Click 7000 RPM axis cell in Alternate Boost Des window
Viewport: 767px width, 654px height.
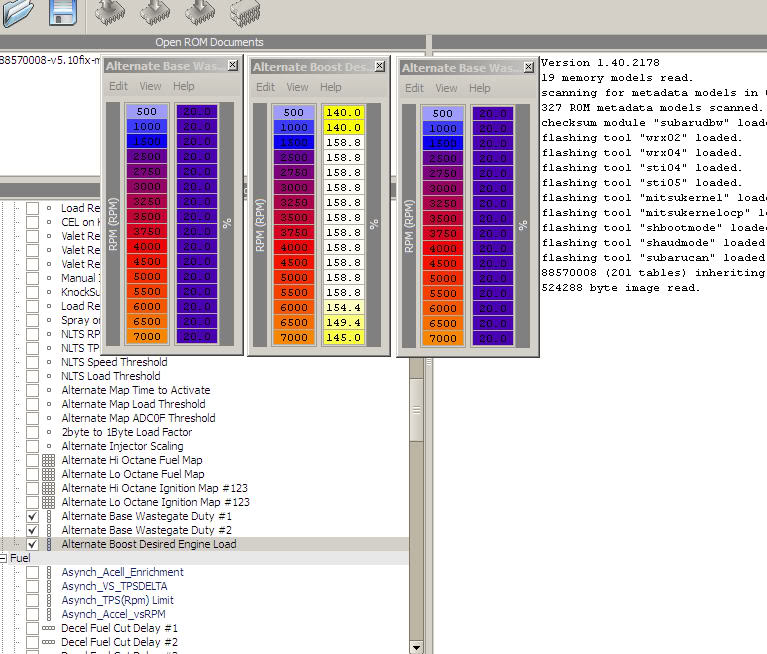tap(294, 338)
